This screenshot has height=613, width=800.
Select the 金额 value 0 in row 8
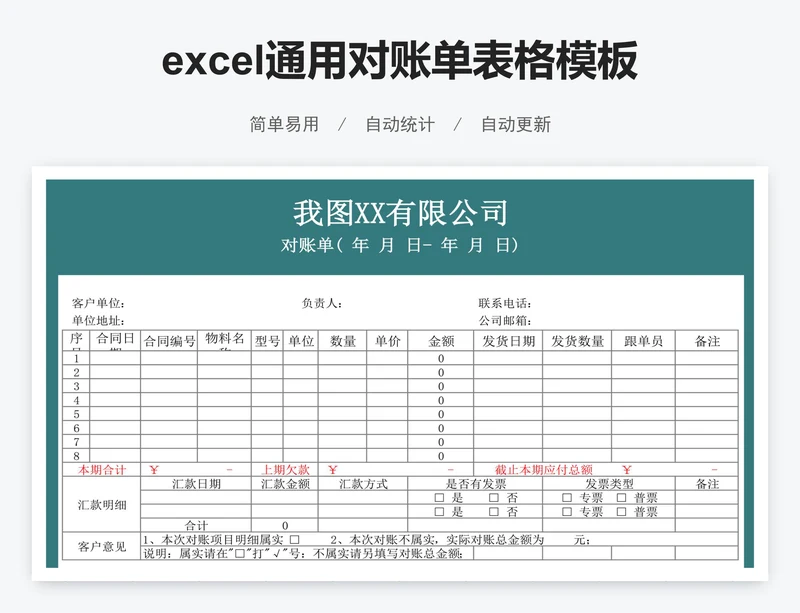click(441, 456)
